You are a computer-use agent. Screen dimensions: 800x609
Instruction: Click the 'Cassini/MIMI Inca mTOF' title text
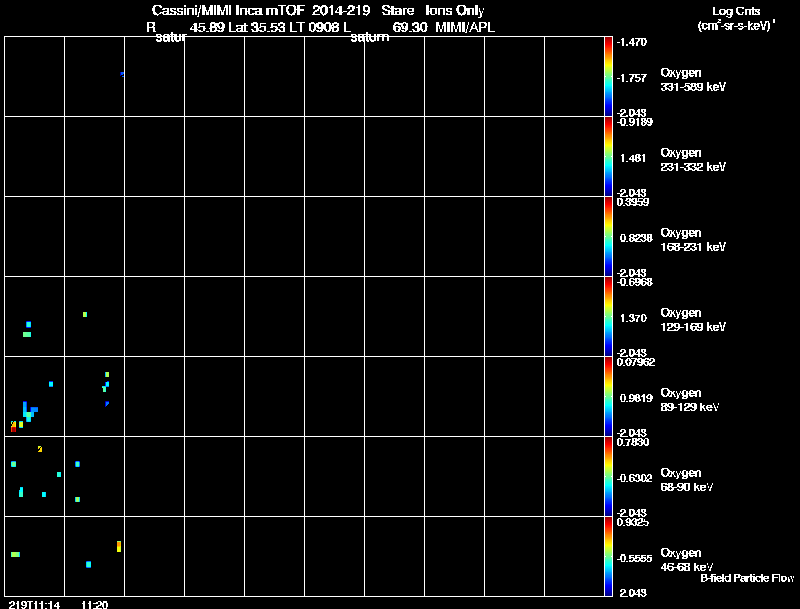228,11
